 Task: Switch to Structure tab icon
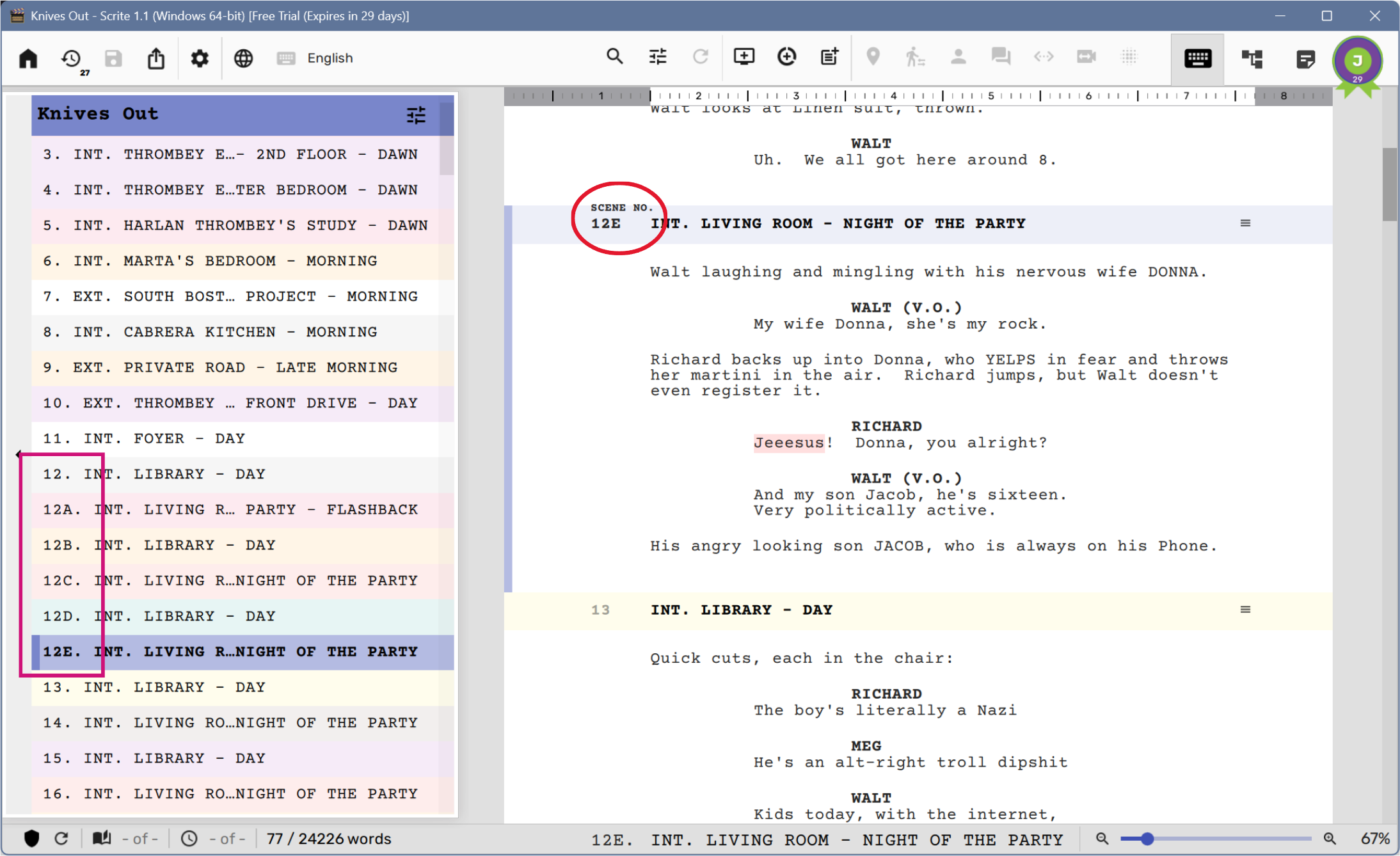pyautogui.click(x=1252, y=59)
